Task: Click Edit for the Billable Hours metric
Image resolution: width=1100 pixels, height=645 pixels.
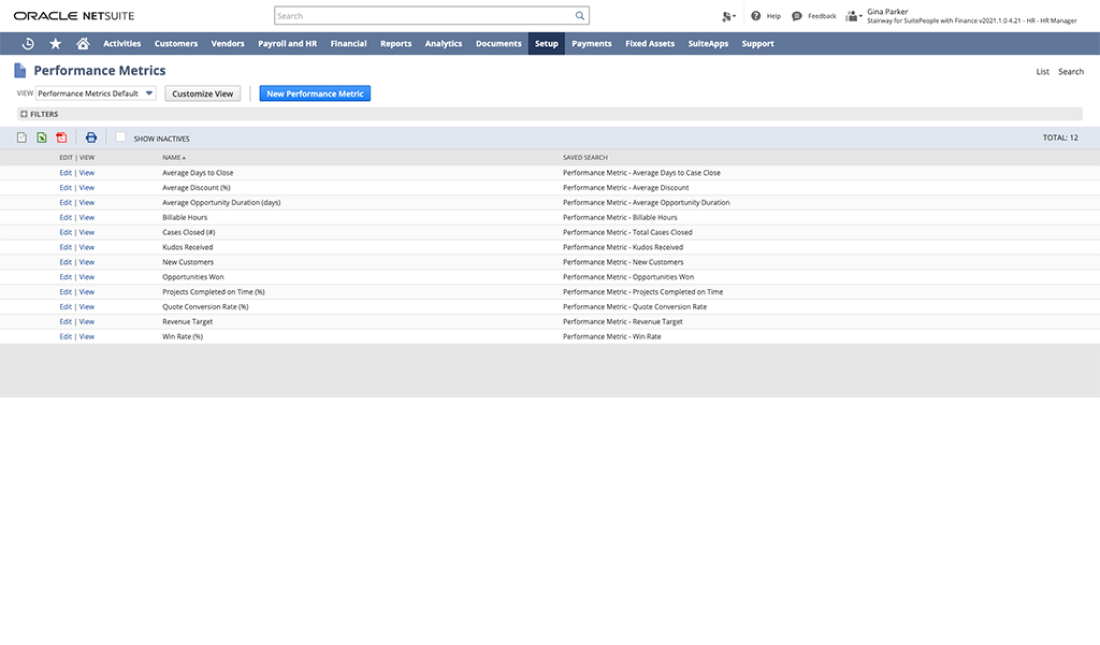Action: (x=65, y=217)
